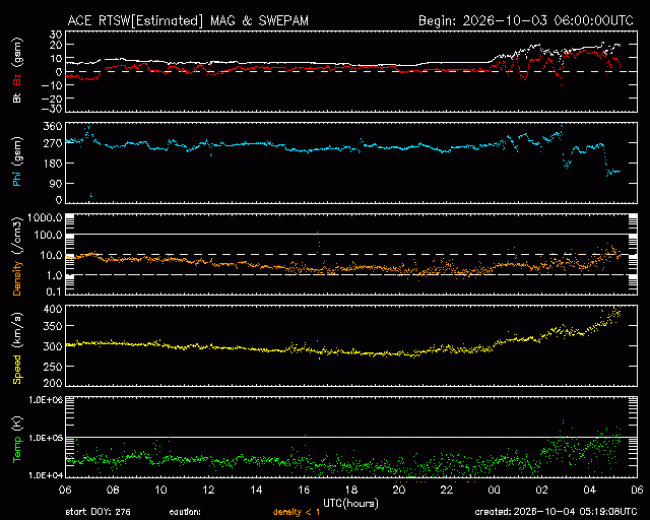
Task: Click the Temp (K) axis label
Action: [17, 439]
